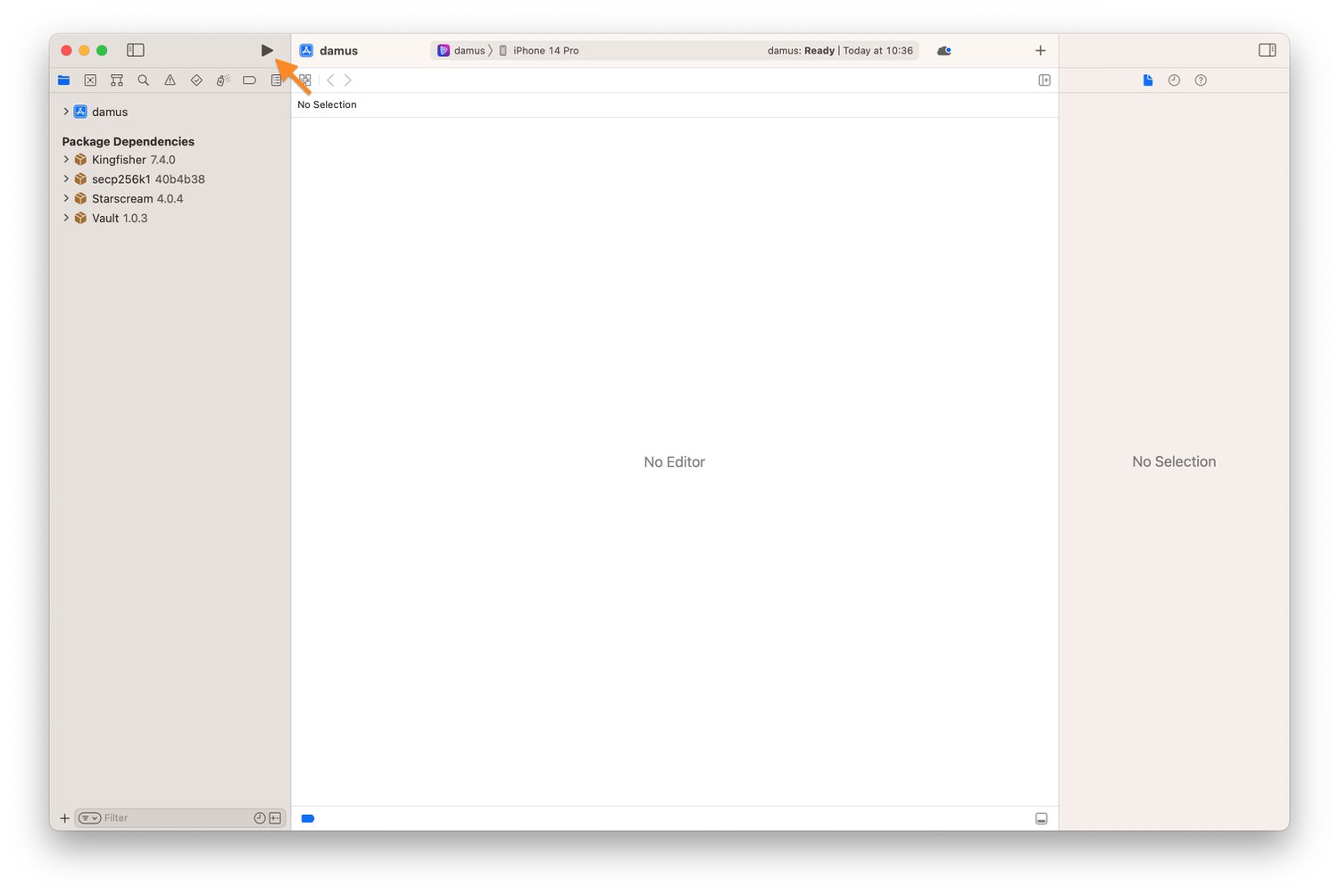Select Starscream package row
The width and height of the screenshot is (1339, 896).
[170, 199]
